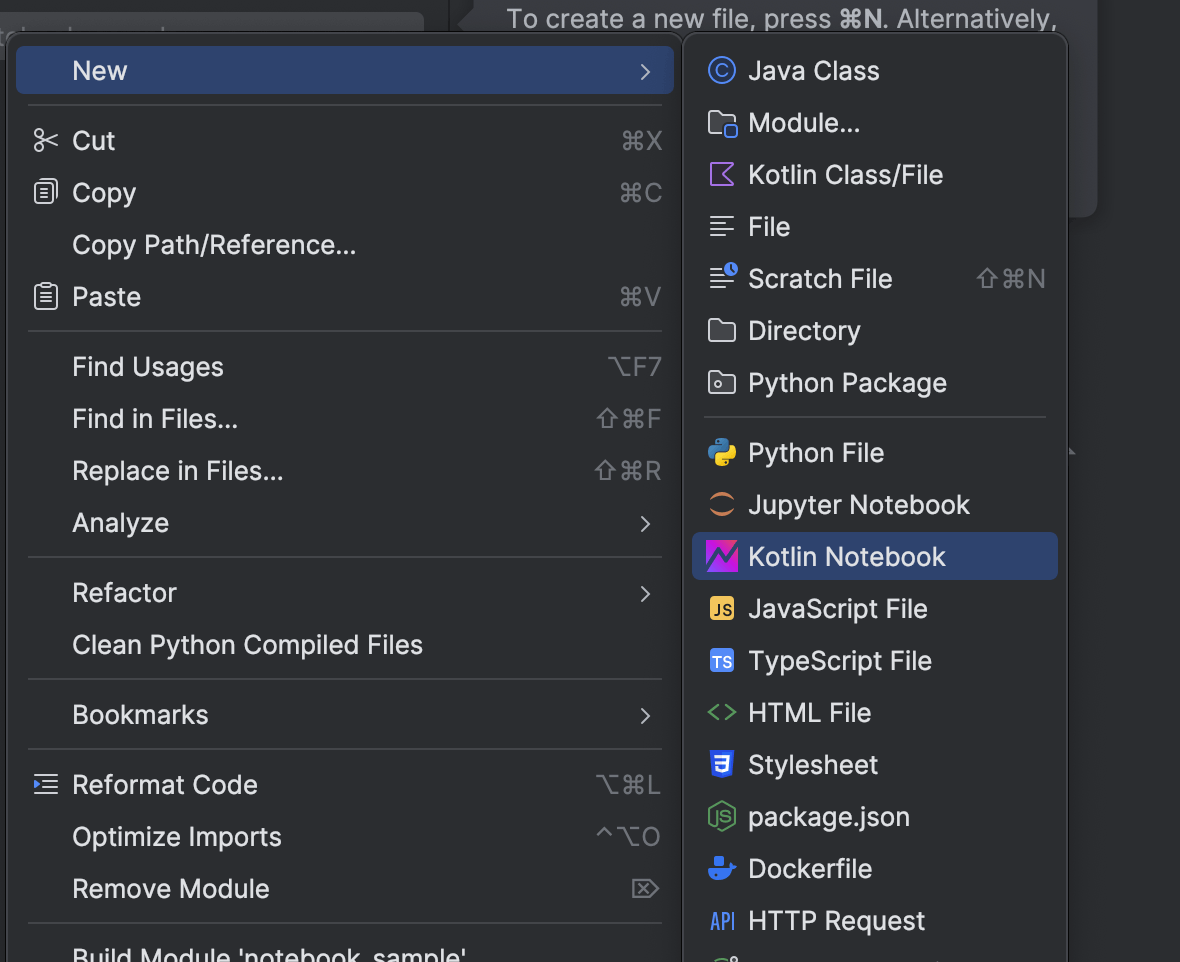The height and width of the screenshot is (962, 1180).
Task: Click the File lines icon
Action: [722, 227]
